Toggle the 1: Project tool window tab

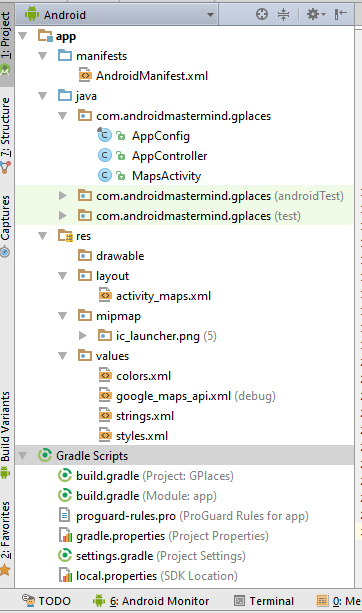tap(6, 44)
